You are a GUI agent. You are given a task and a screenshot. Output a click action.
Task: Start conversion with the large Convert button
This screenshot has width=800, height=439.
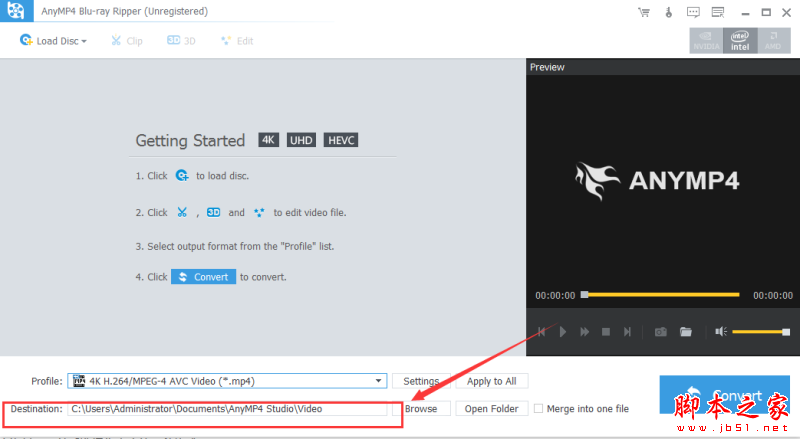point(724,395)
